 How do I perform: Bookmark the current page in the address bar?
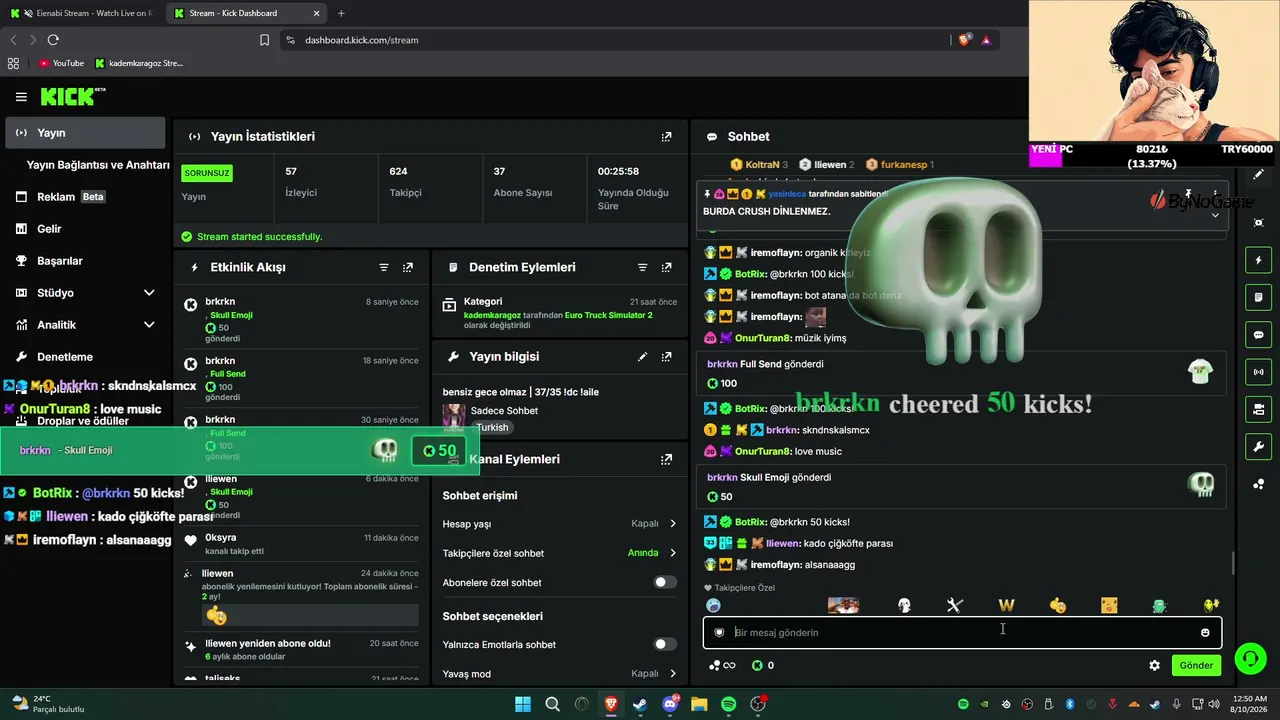[264, 40]
